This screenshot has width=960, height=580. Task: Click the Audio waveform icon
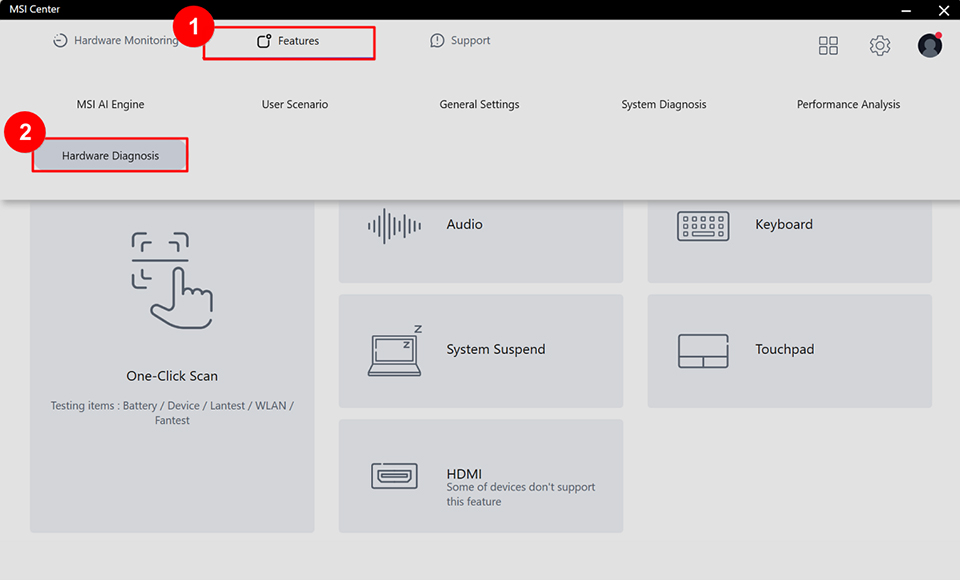click(394, 226)
